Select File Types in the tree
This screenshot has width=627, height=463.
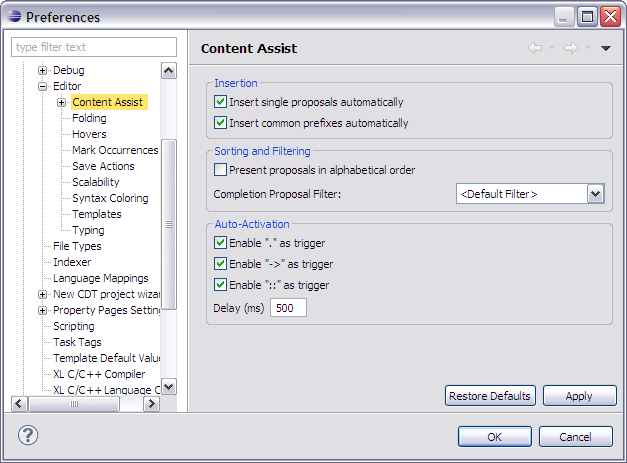[77, 246]
